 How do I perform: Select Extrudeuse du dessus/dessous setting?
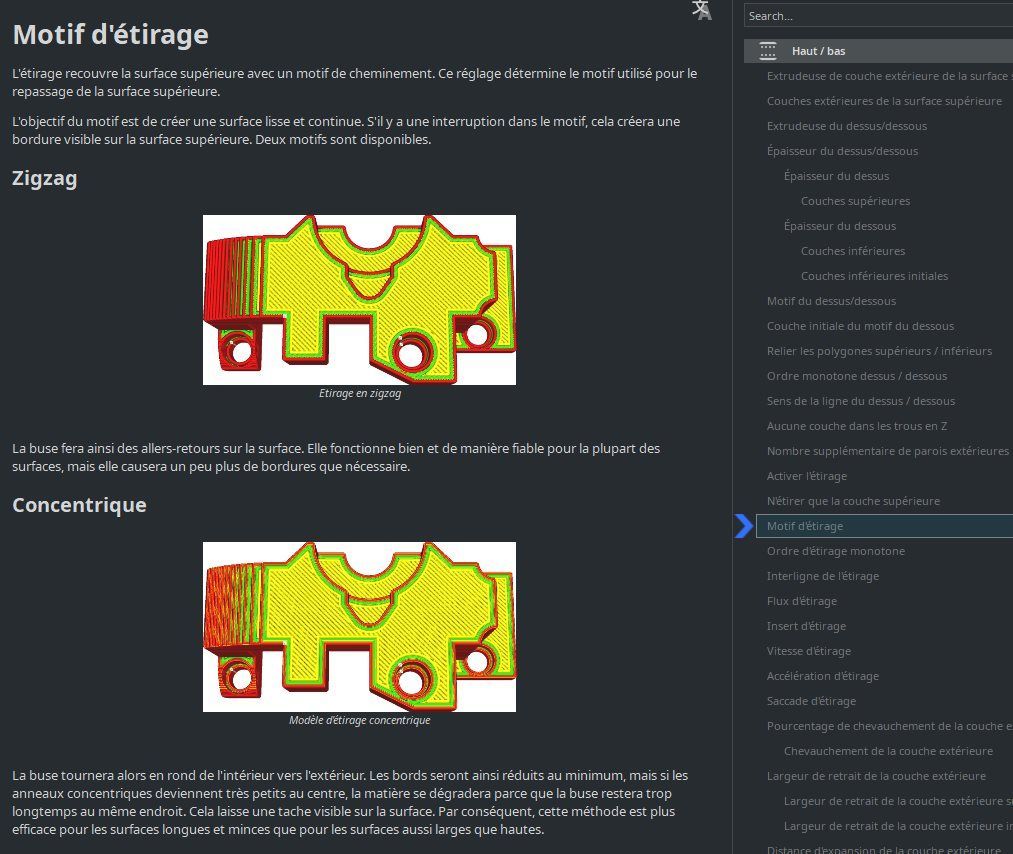[846, 126]
